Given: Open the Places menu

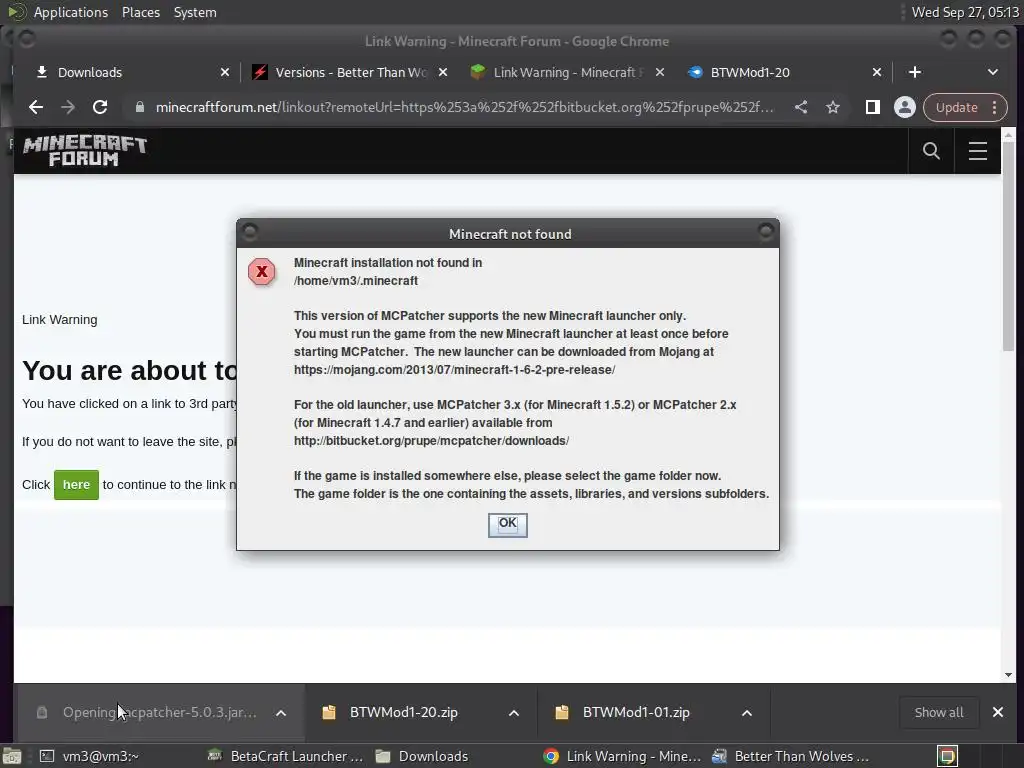Looking at the screenshot, I should (x=140, y=12).
